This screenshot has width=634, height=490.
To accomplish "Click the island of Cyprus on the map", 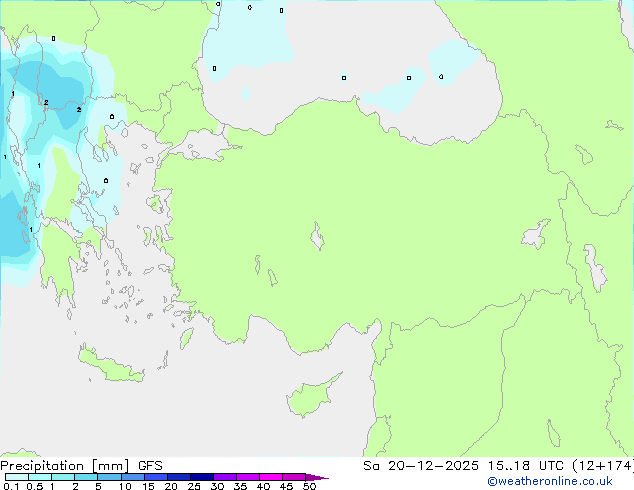I will click(x=311, y=397).
